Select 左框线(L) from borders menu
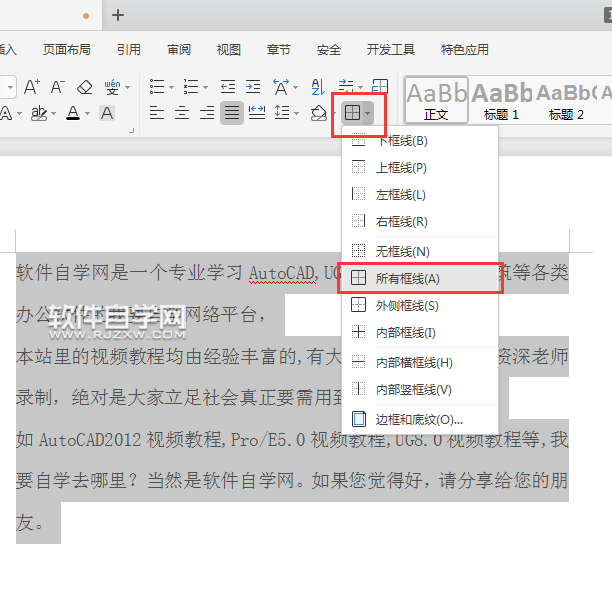 pyautogui.click(x=420, y=194)
